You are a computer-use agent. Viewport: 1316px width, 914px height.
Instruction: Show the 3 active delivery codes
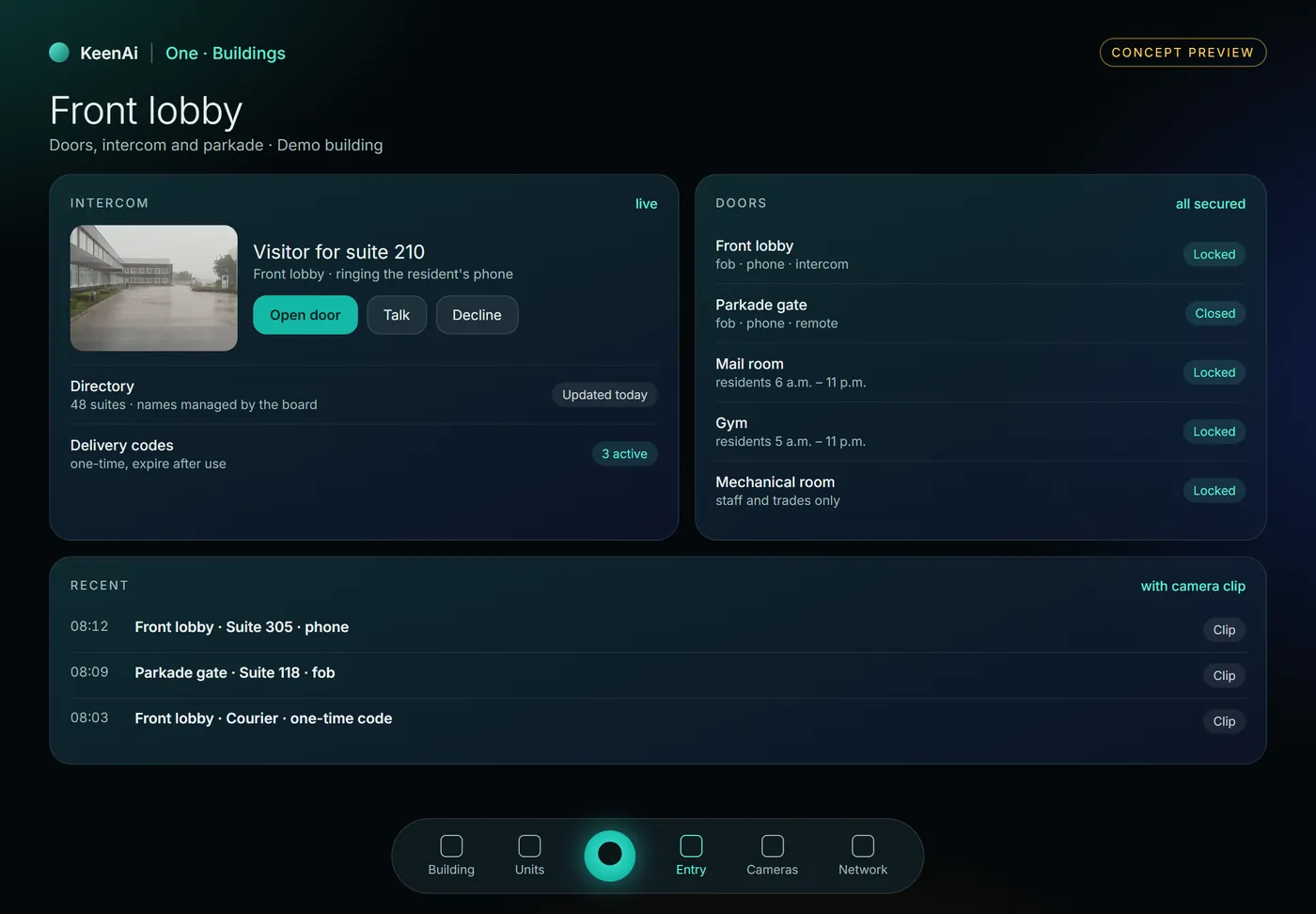pos(624,454)
